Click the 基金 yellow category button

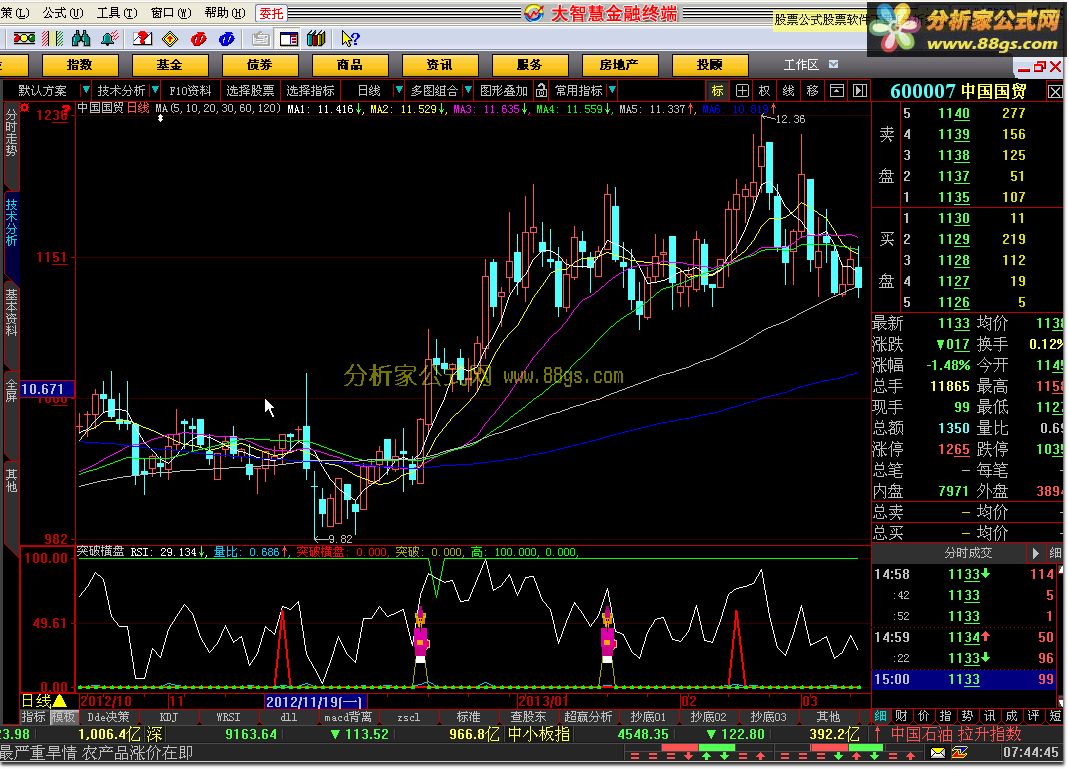pos(170,65)
